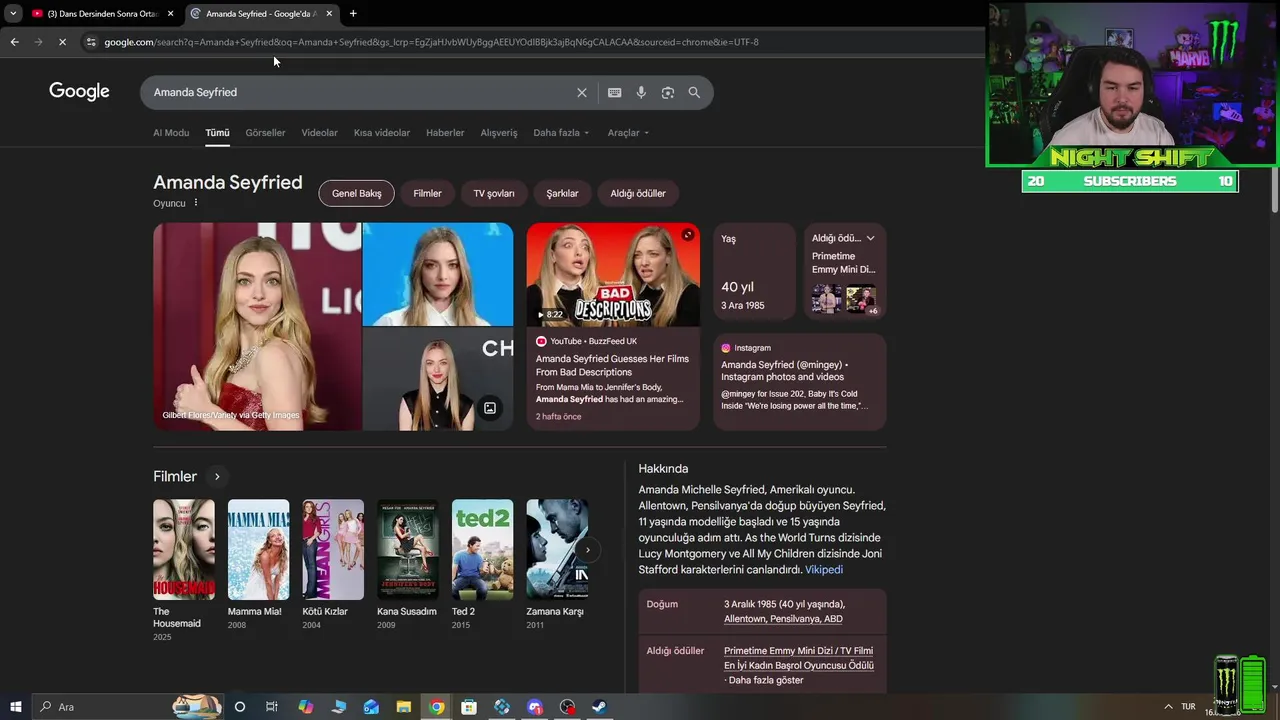Clear the search box with the X icon
1280x720 pixels.
(x=582, y=92)
